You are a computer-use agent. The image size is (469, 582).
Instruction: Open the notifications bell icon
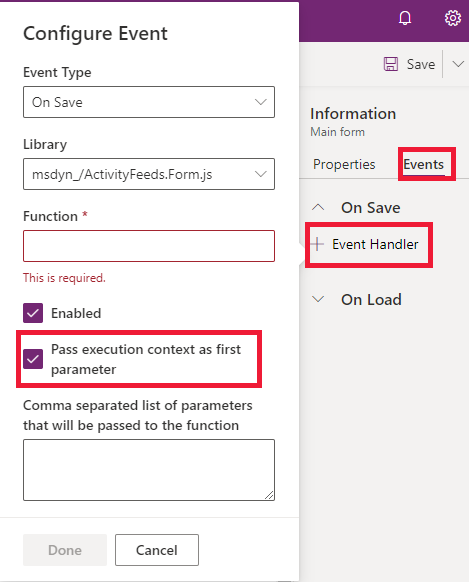405,18
